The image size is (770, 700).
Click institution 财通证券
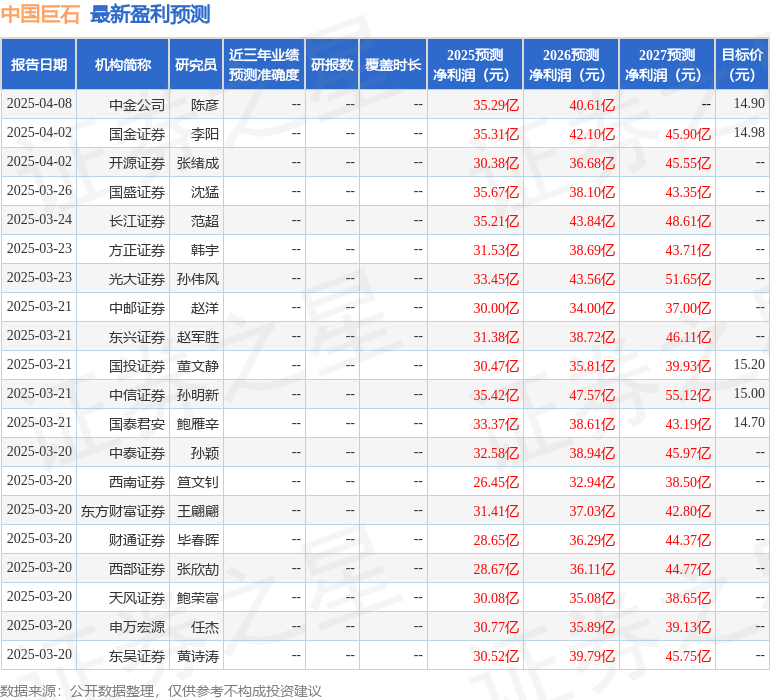pos(137,539)
